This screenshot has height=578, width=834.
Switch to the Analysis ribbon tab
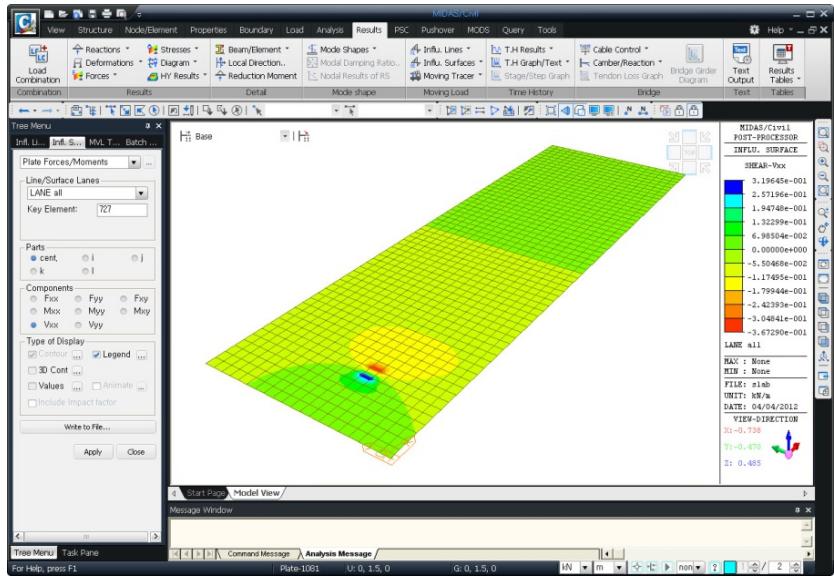click(x=329, y=30)
